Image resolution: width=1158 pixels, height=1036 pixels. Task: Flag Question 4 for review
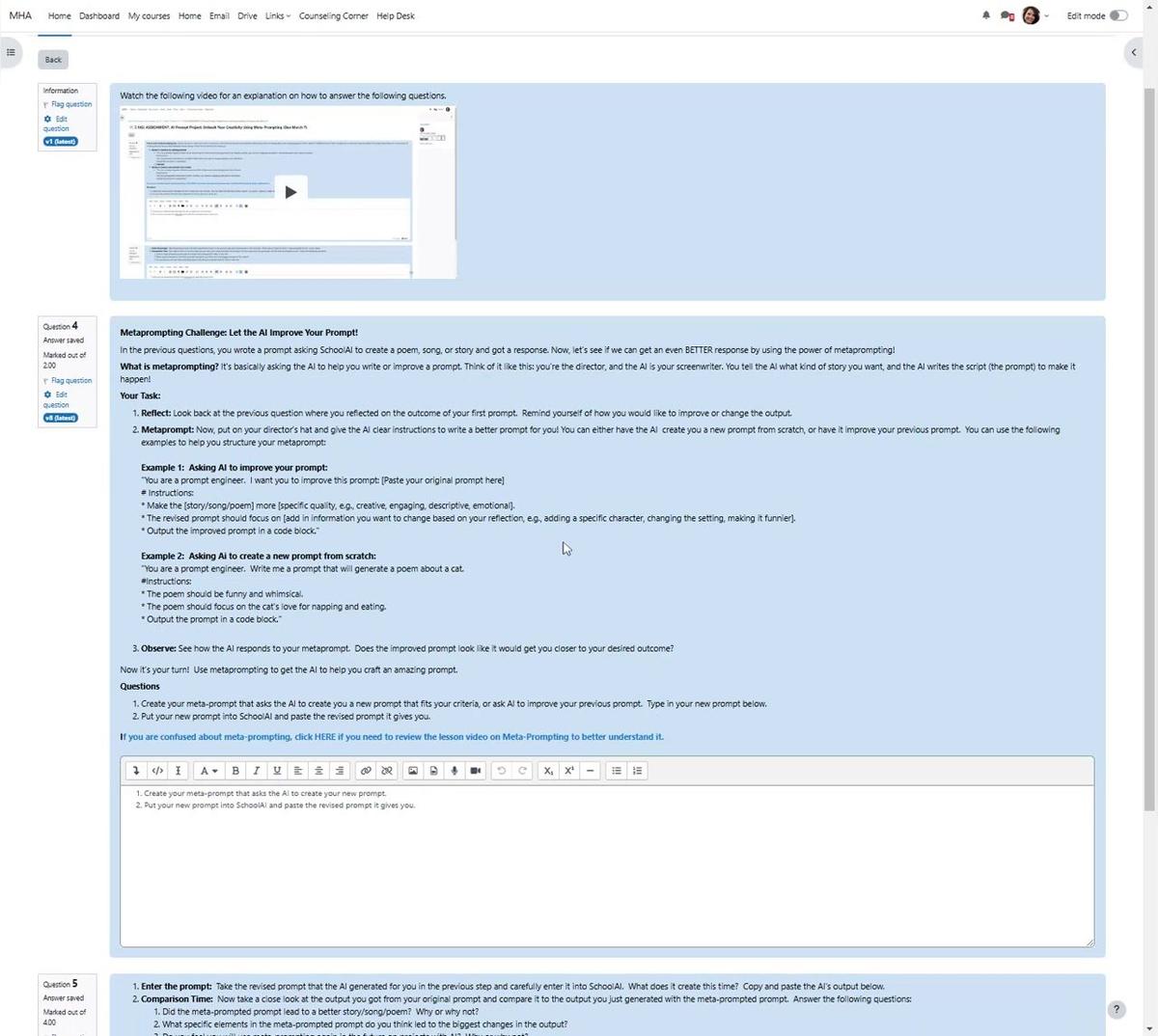[x=69, y=380]
